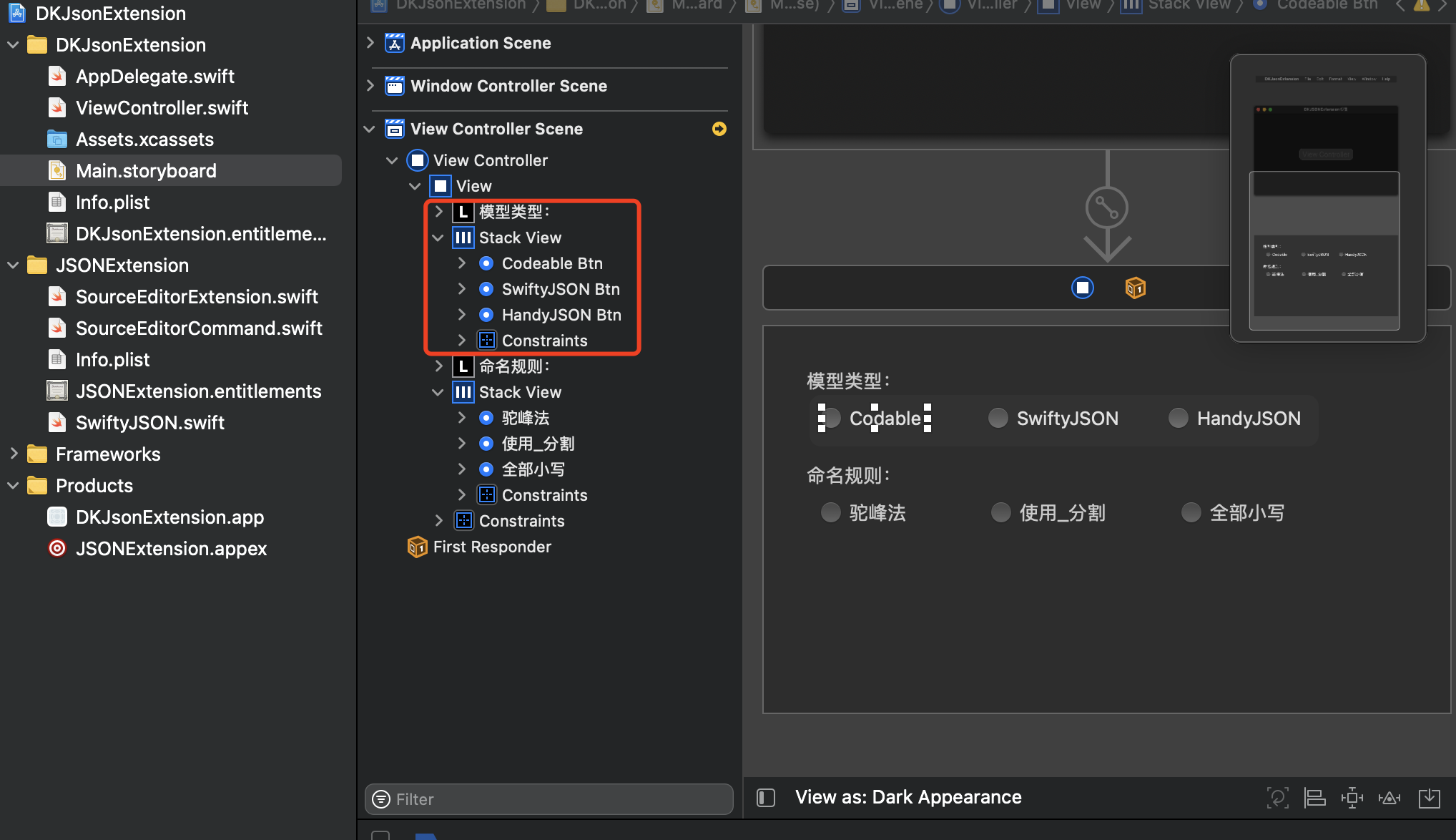
Task: Expand the Application Scene disclosure arrow
Action: (370, 43)
